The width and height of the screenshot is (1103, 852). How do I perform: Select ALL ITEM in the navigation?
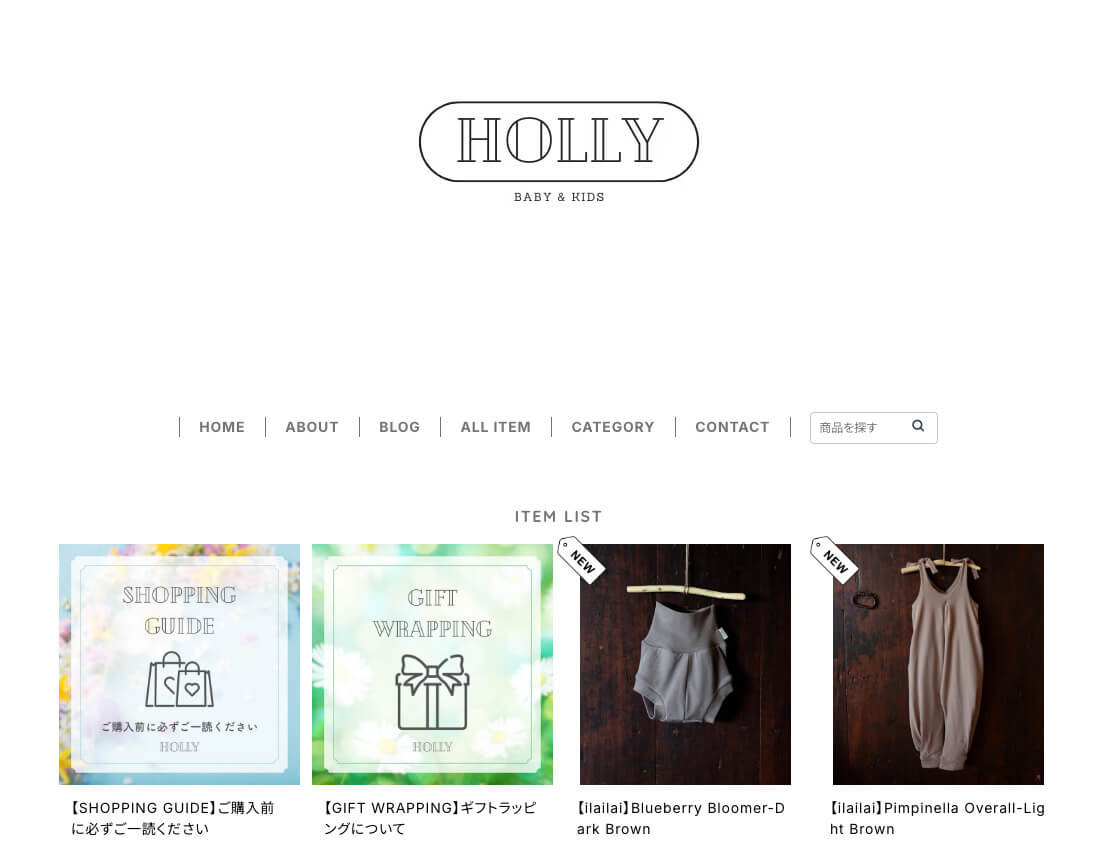(495, 427)
